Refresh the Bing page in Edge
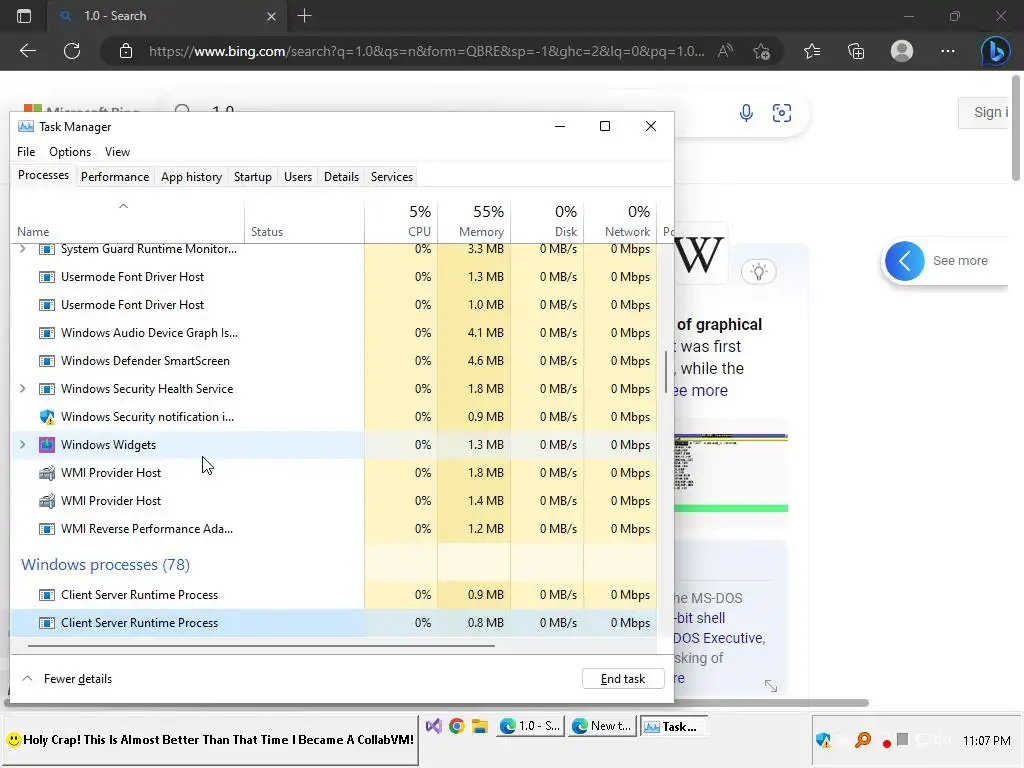The width and height of the screenshot is (1024, 768). 72,51
